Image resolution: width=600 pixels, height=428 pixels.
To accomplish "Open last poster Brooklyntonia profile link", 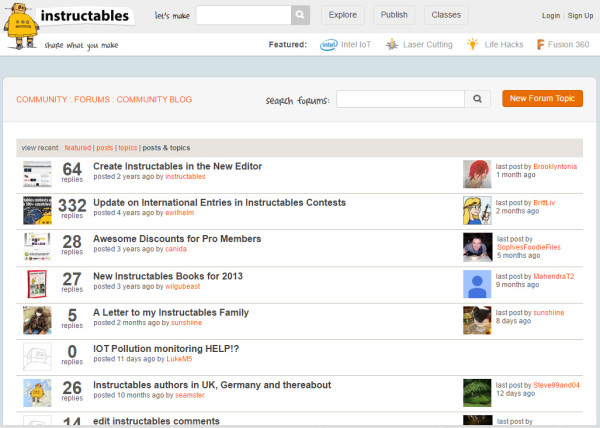I will 555,166.
